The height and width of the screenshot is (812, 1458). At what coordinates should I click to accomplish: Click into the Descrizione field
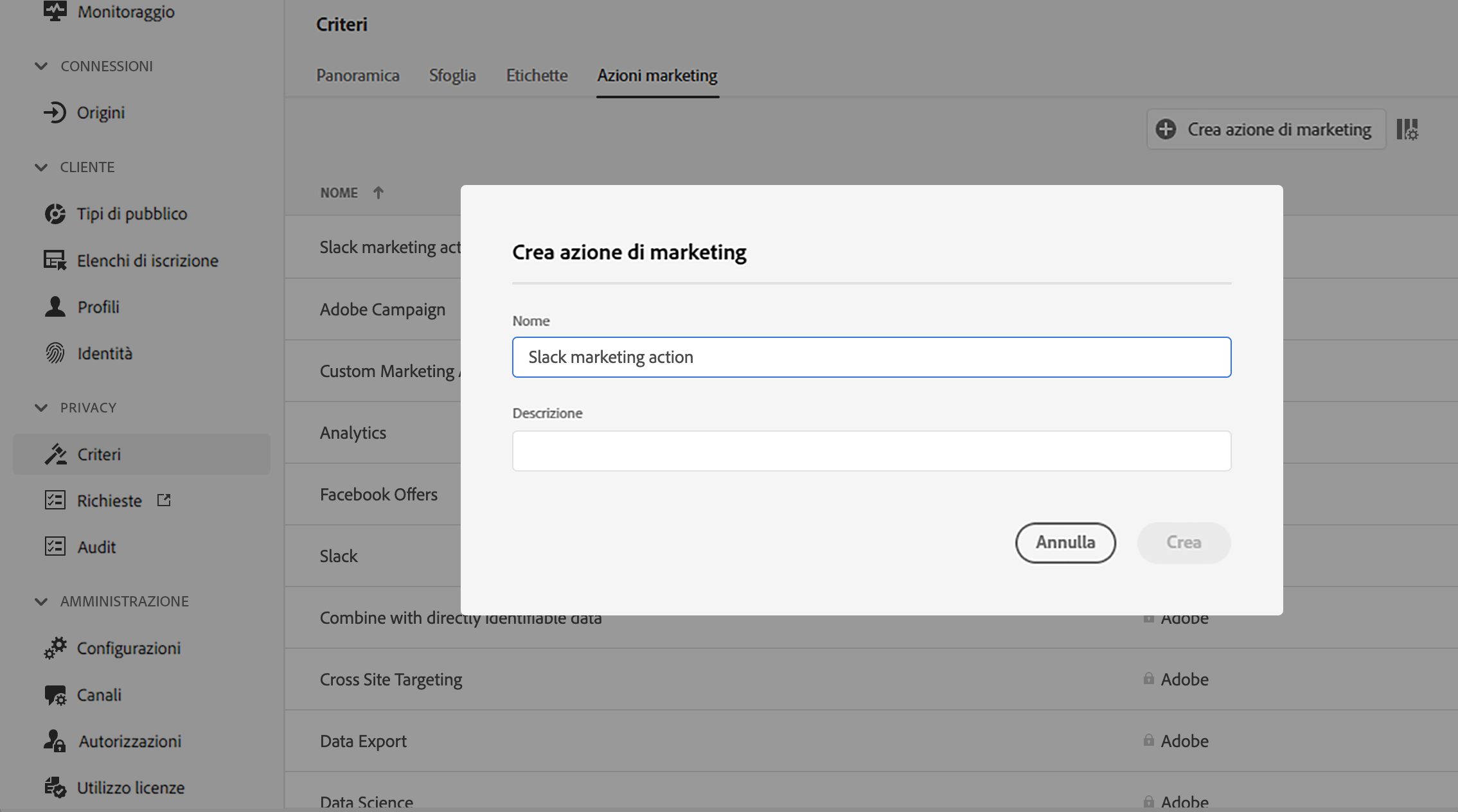[x=871, y=451]
